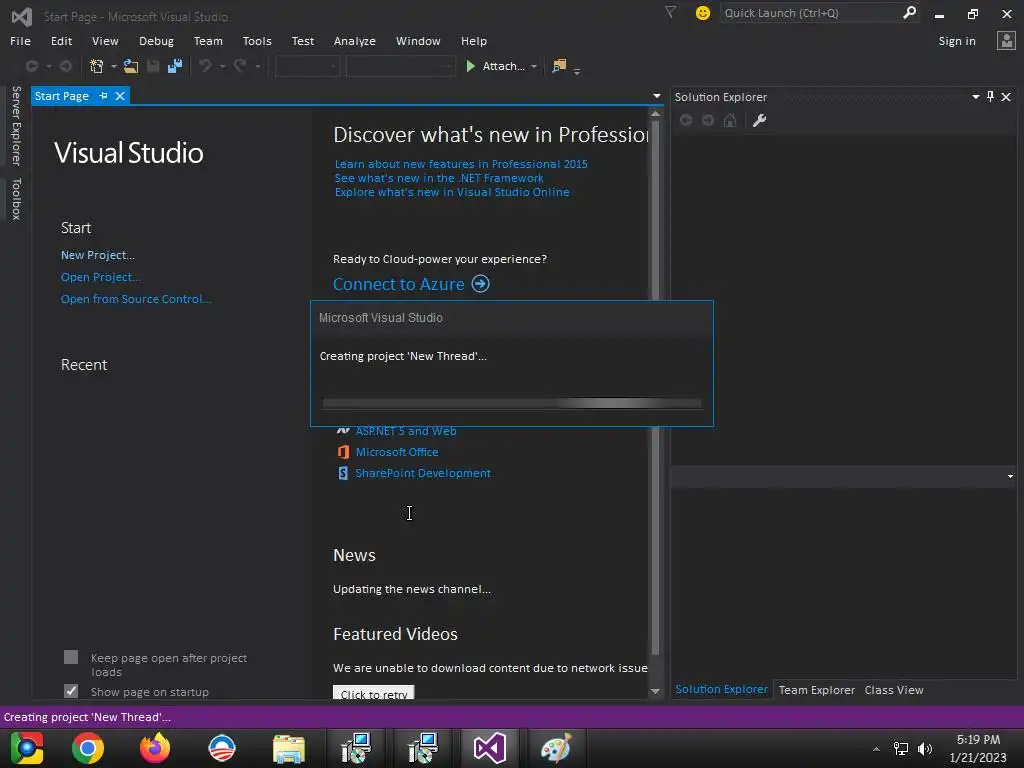Switch to the Team Explorer tab
The width and height of the screenshot is (1024, 768).
(816, 690)
